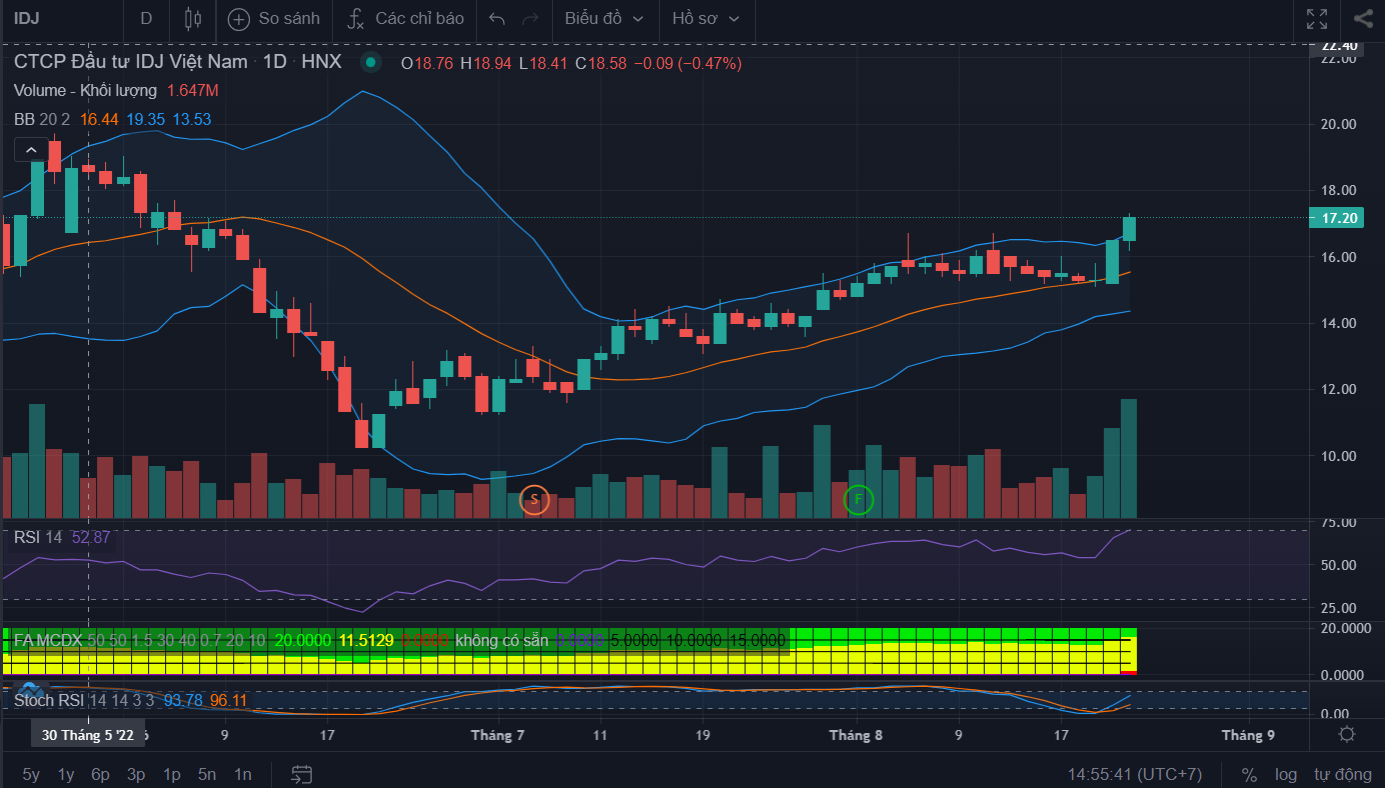The image size is (1385, 788).
Task: Redo the chart action
Action: pyautogui.click(x=530, y=18)
